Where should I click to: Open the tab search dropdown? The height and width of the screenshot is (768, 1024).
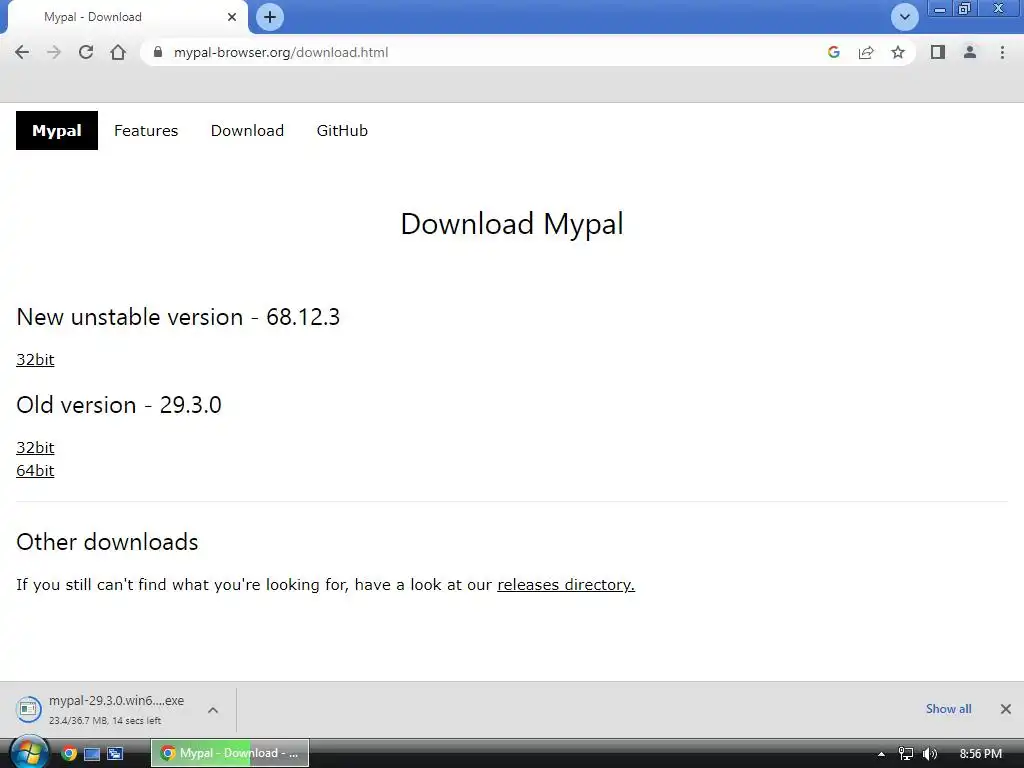point(904,17)
